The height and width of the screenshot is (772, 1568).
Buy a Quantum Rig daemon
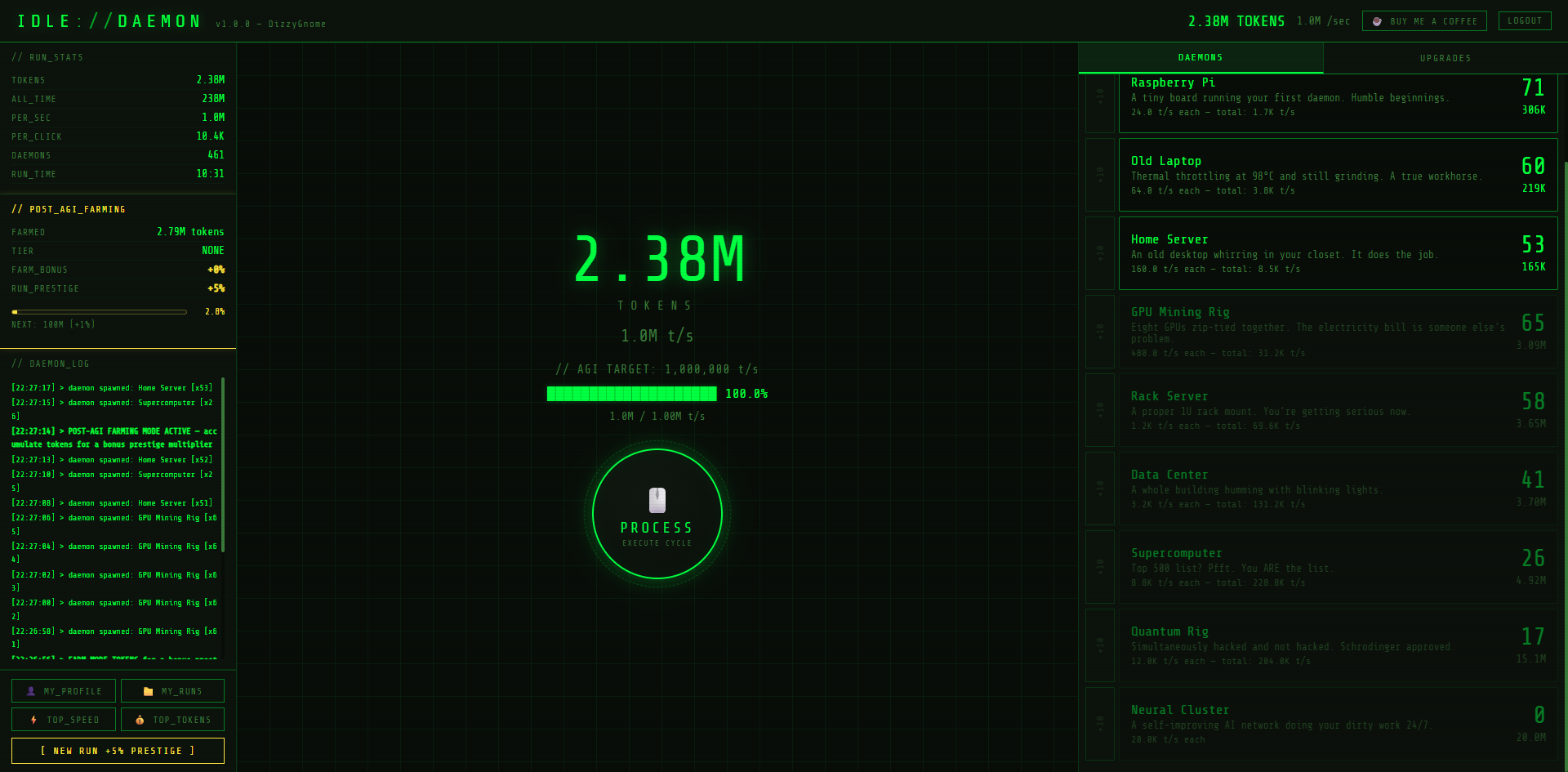tap(1338, 645)
